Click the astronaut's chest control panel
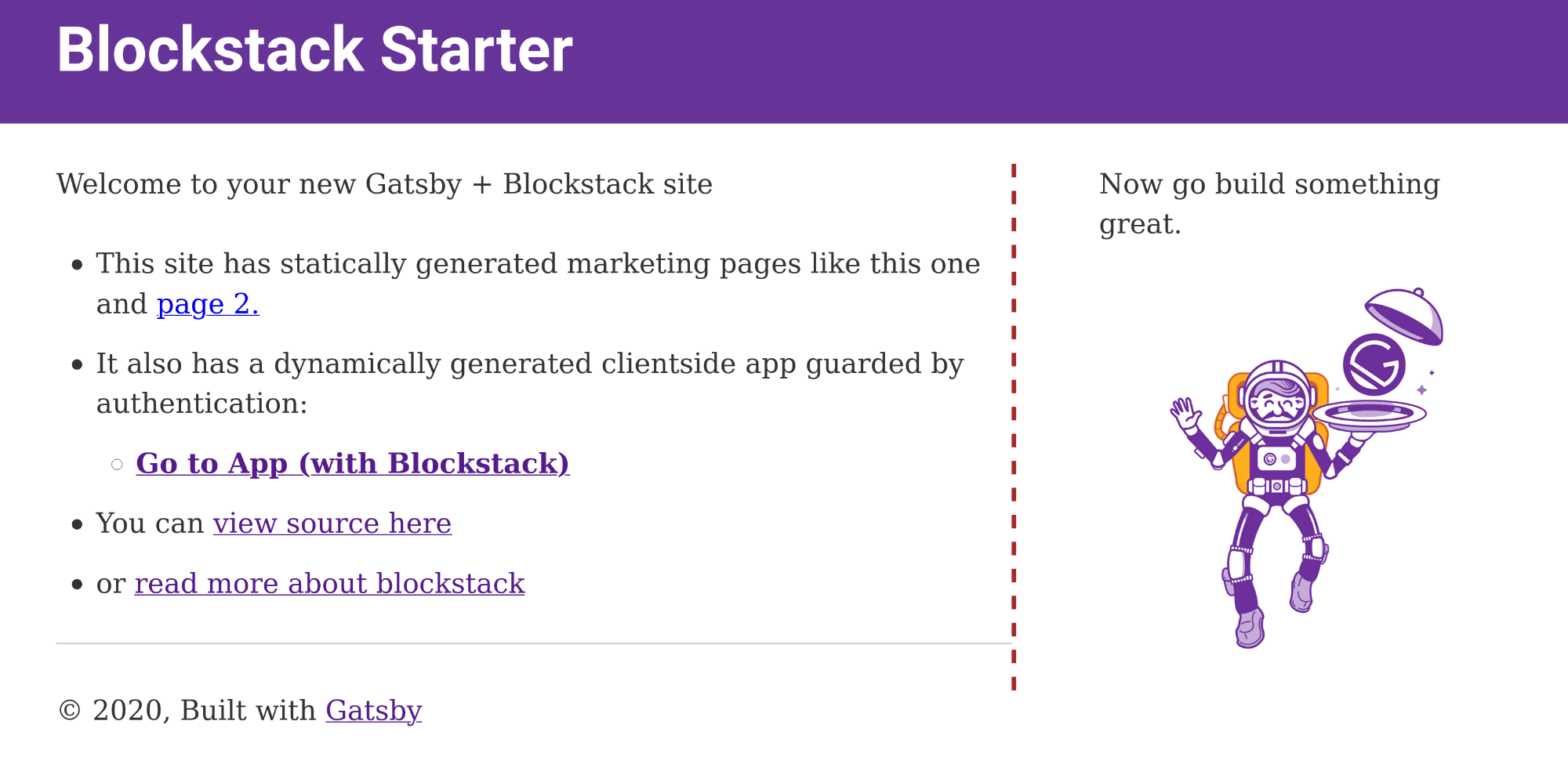This screenshot has height=757, width=1568. point(1276,458)
